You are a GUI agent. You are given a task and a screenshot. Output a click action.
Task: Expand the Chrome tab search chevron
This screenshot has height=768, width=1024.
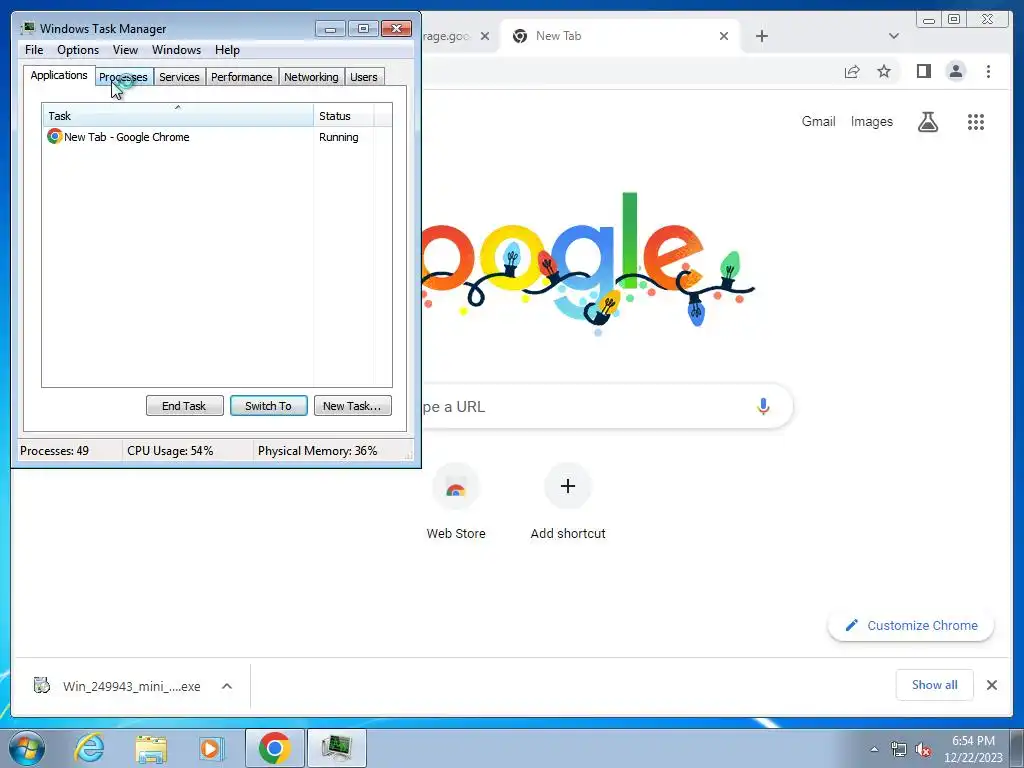tap(893, 36)
